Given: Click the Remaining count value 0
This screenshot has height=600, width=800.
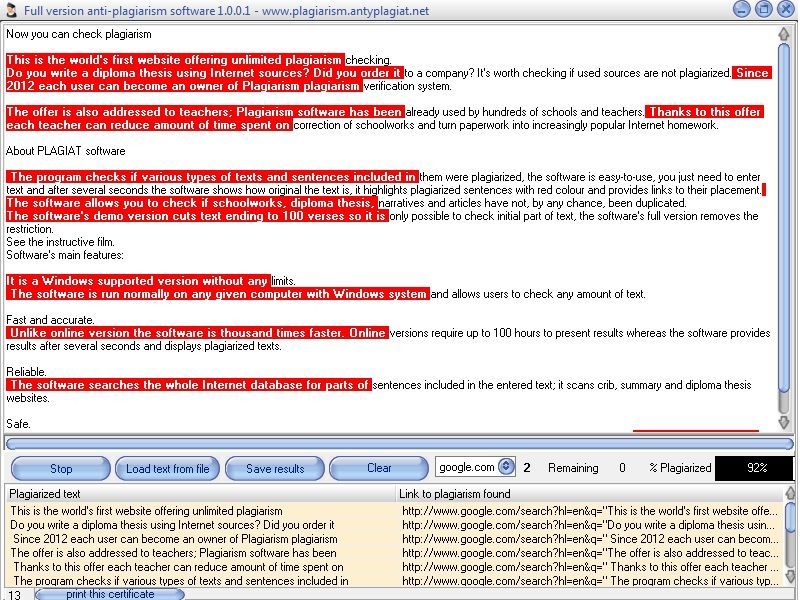Looking at the screenshot, I should (x=622, y=468).
